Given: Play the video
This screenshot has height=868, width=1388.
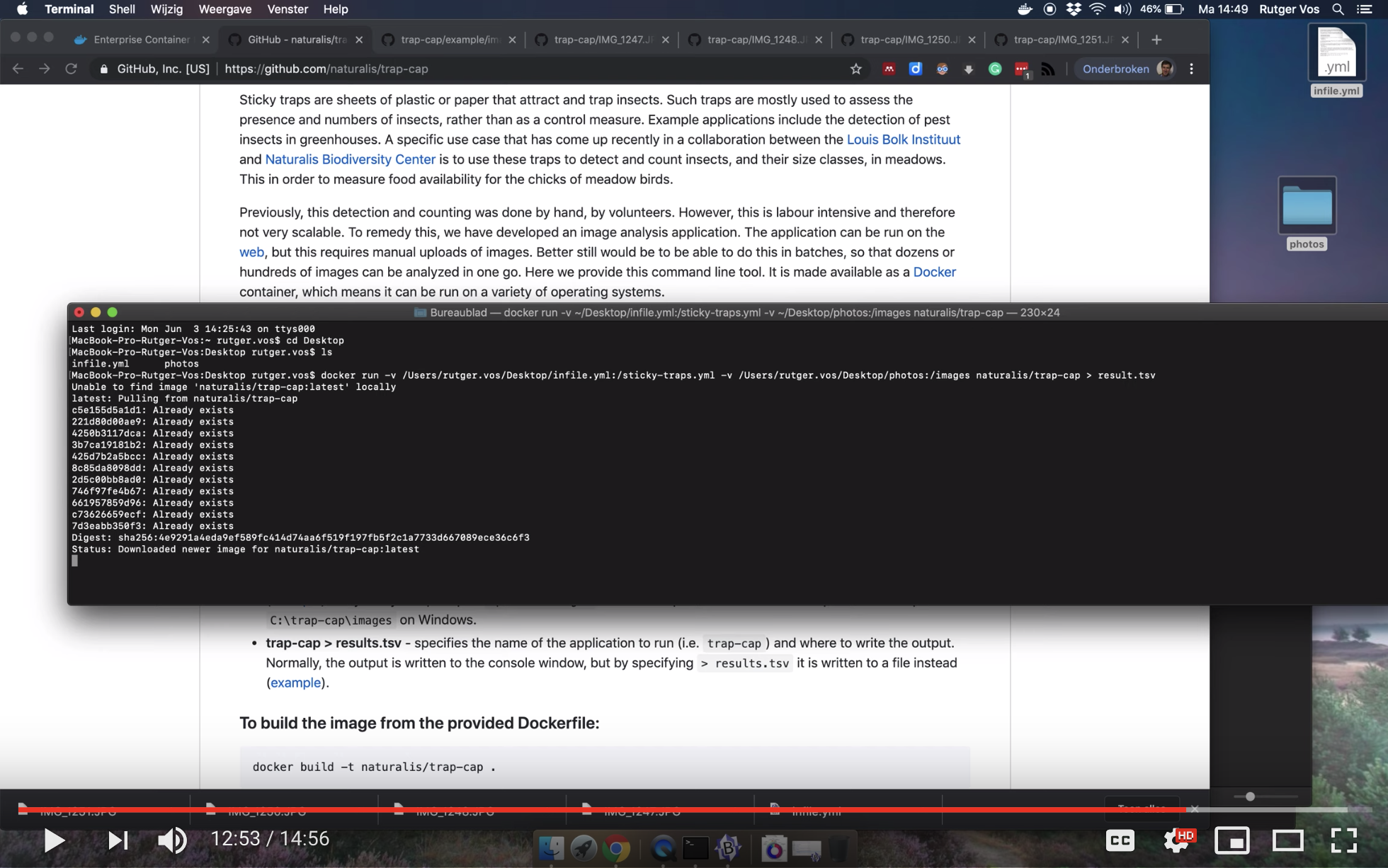Looking at the screenshot, I should [54, 840].
